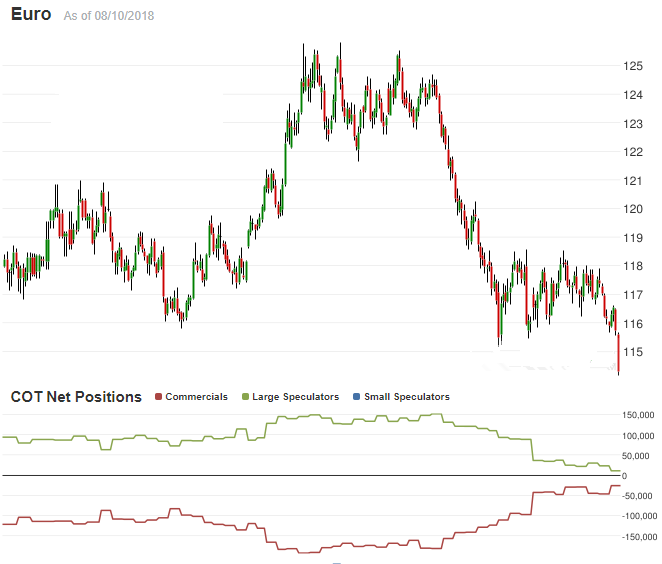Click the 0 label on the COT axis
Image resolution: width=662 pixels, height=564 pixels.
pos(651,476)
